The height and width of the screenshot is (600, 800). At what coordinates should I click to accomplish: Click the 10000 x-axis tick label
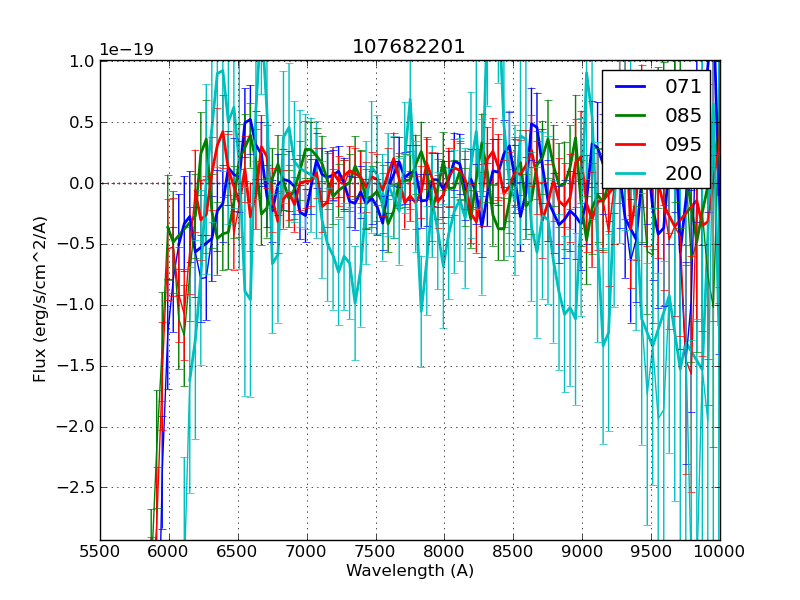[x=720, y=550]
